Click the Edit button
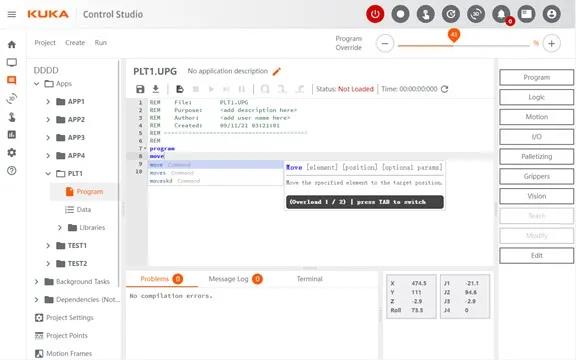The image size is (576, 360). click(536, 255)
